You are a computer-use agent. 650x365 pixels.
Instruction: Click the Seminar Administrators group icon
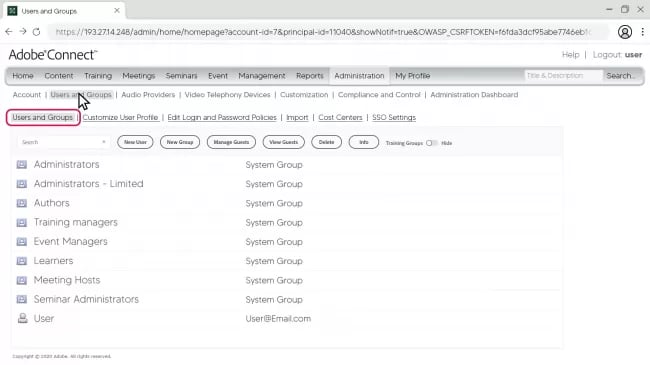pos(22,299)
